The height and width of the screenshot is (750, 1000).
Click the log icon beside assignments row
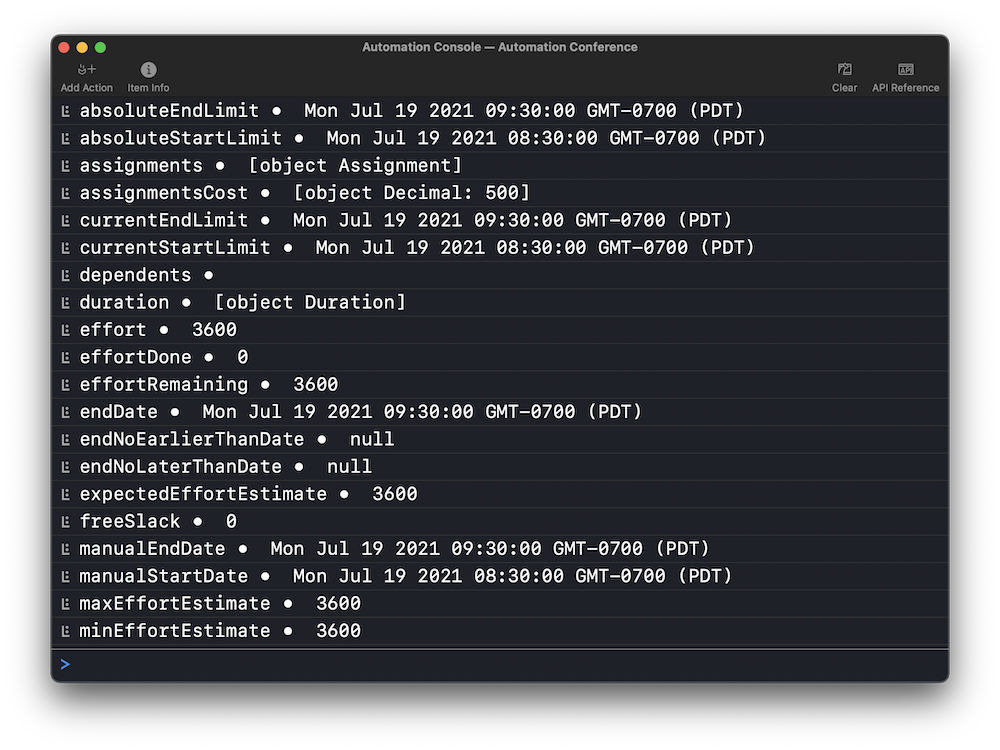tap(66, 166)
